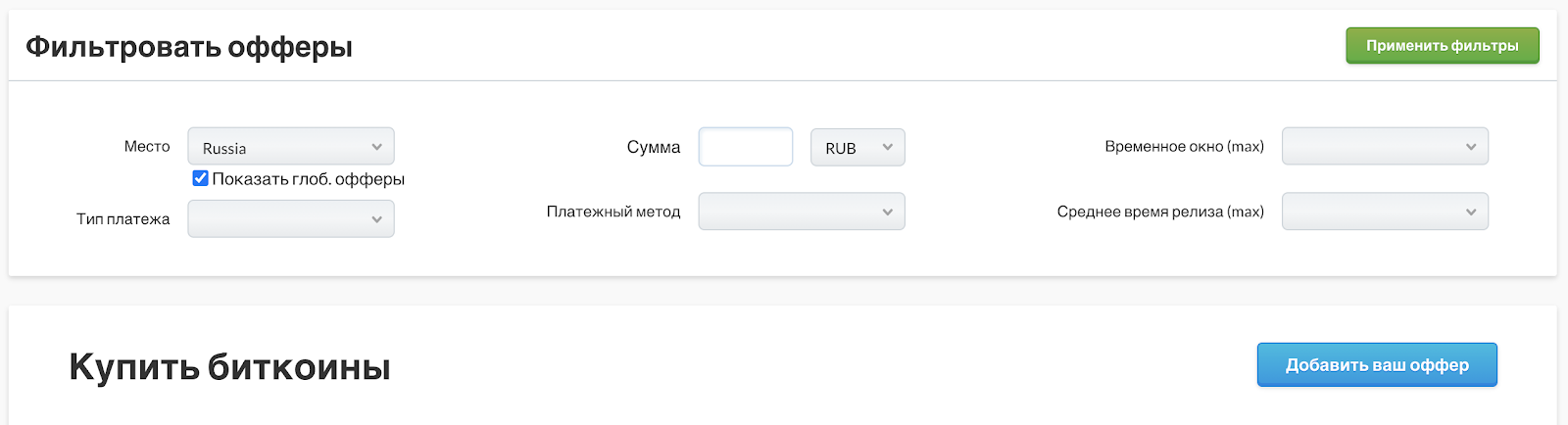Toggle the Показать глоб. офферы checkbox
Image resolution: width=1568 pixels, height=425 pixels.
201,178
